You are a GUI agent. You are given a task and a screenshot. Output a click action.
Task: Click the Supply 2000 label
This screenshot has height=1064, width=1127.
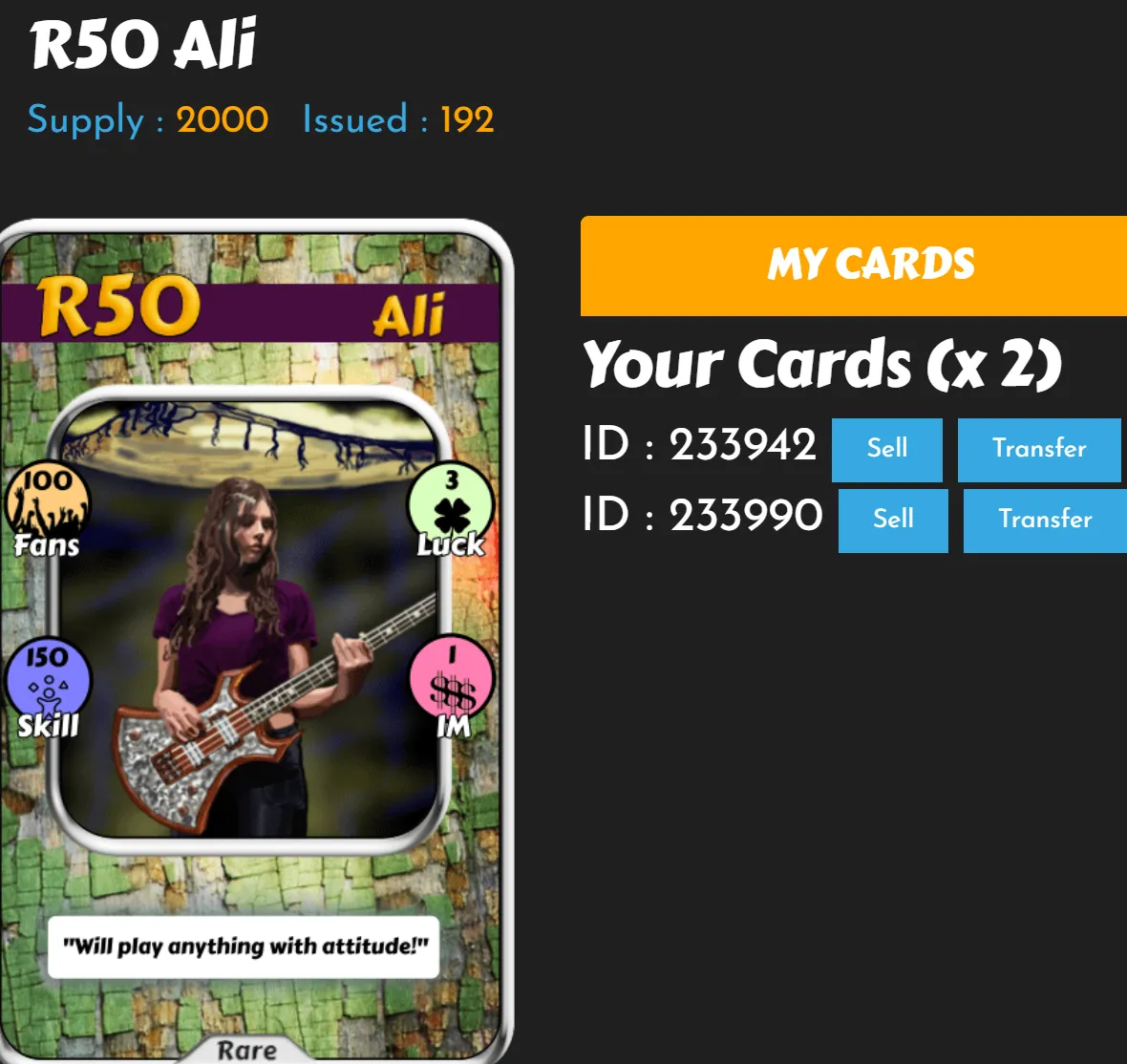[148, 119]
